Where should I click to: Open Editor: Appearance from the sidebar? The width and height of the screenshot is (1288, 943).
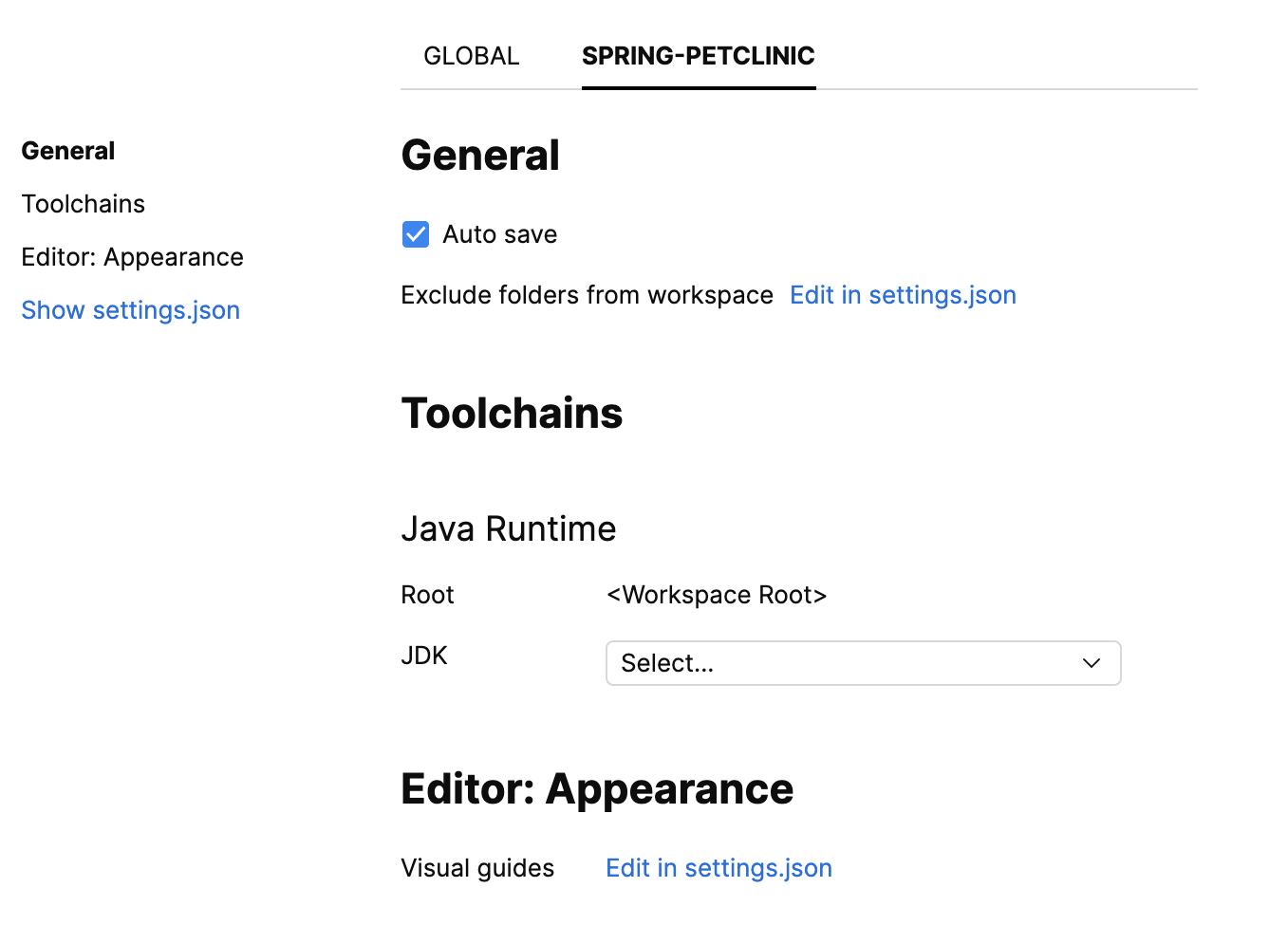click(132, 256)
